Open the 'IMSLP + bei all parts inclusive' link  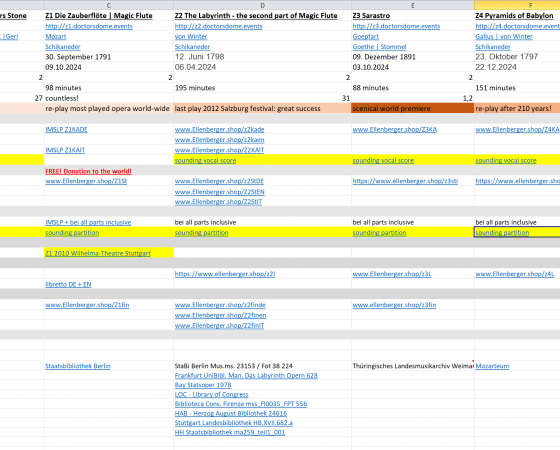pyautogui.click(x=88, y=222)
